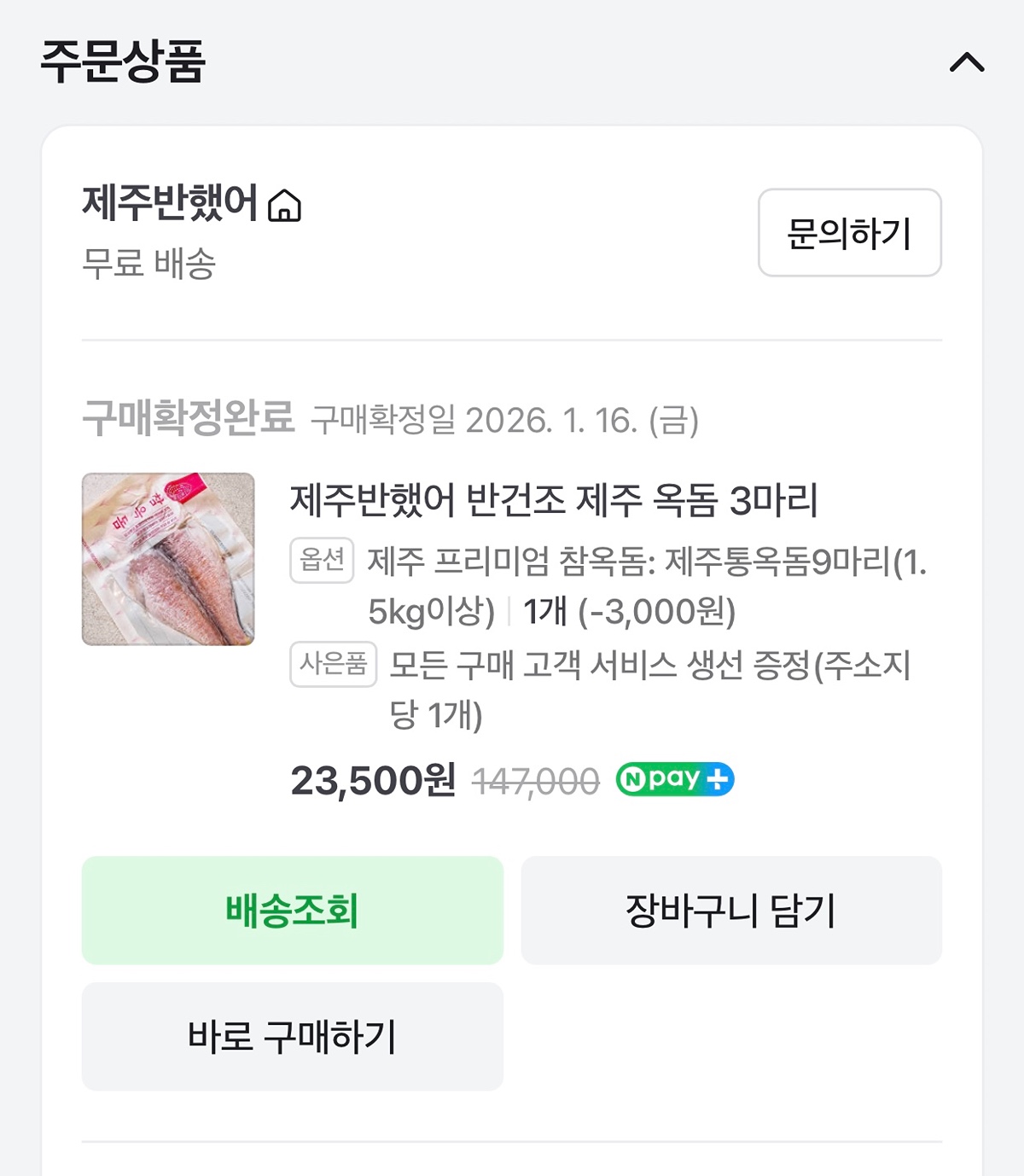
Task: Open the 제주반했어 store name link
Action: click(x=169, y=203)
